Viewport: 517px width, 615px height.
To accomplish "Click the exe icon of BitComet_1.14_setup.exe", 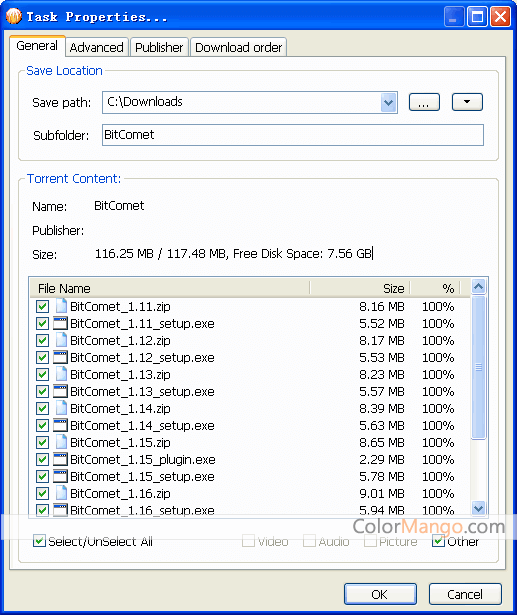I will [60, 426].
